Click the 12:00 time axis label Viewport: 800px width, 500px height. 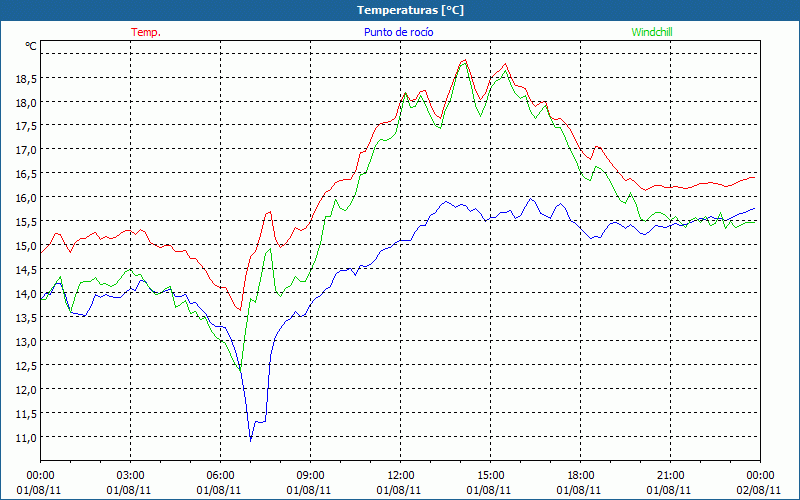[401, 476]
